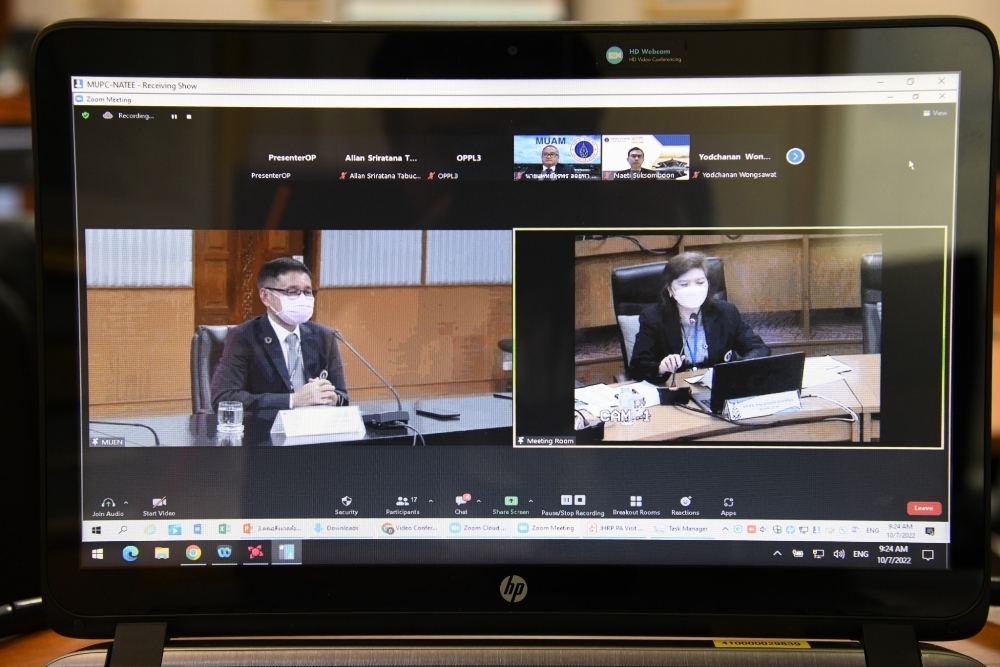Select the OPPL3 participant tile

(469, 158)
